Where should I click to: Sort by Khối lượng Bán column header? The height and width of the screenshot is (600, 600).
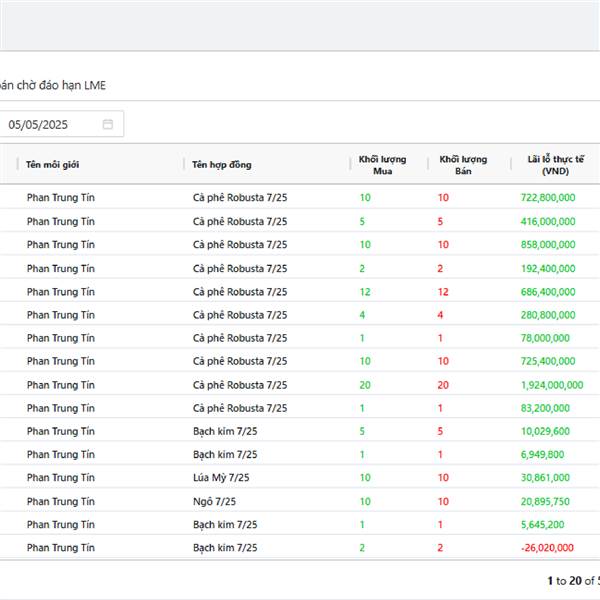click(x=463, y=165)
